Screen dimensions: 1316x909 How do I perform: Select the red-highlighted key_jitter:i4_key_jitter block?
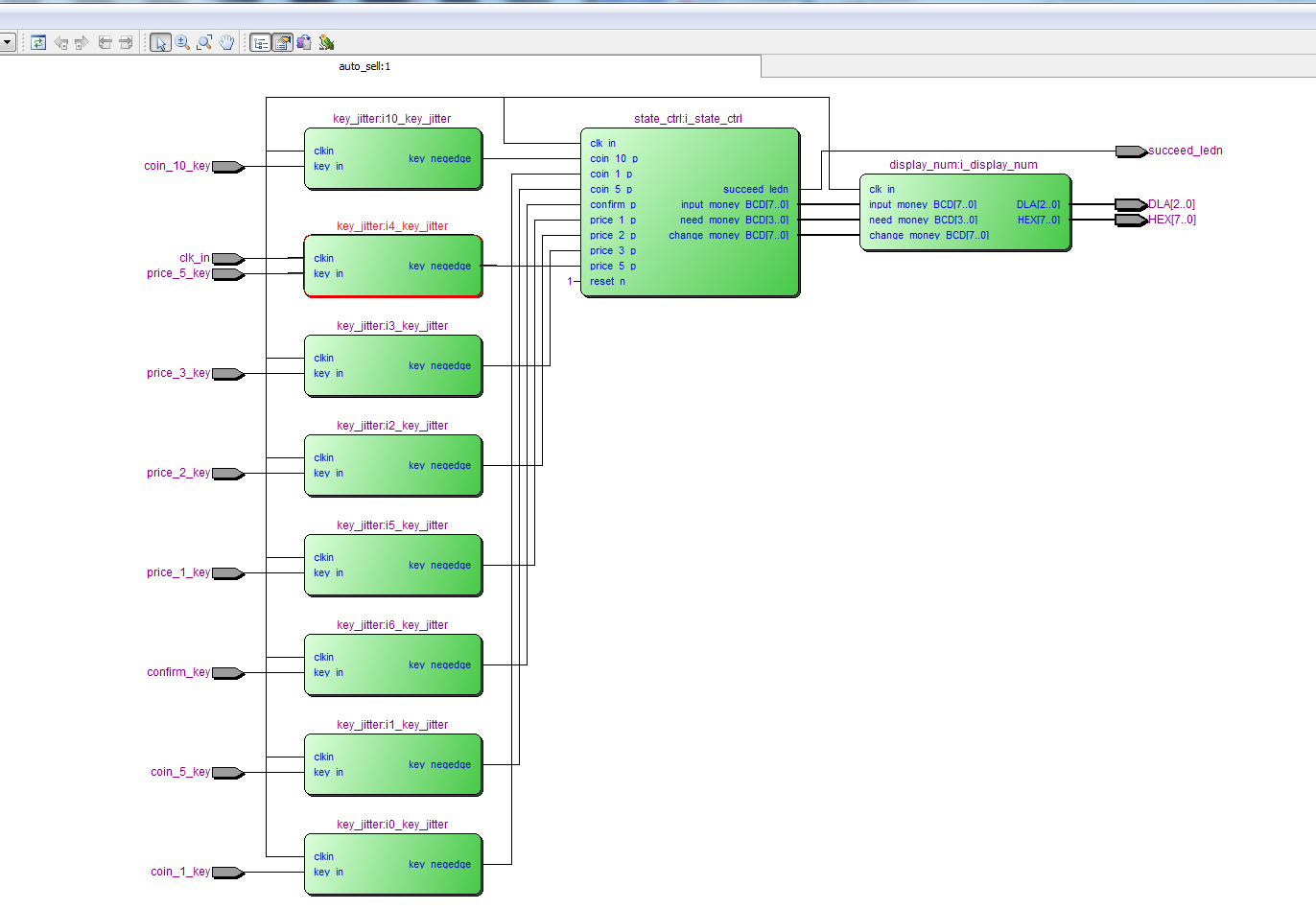pos(393,267)
